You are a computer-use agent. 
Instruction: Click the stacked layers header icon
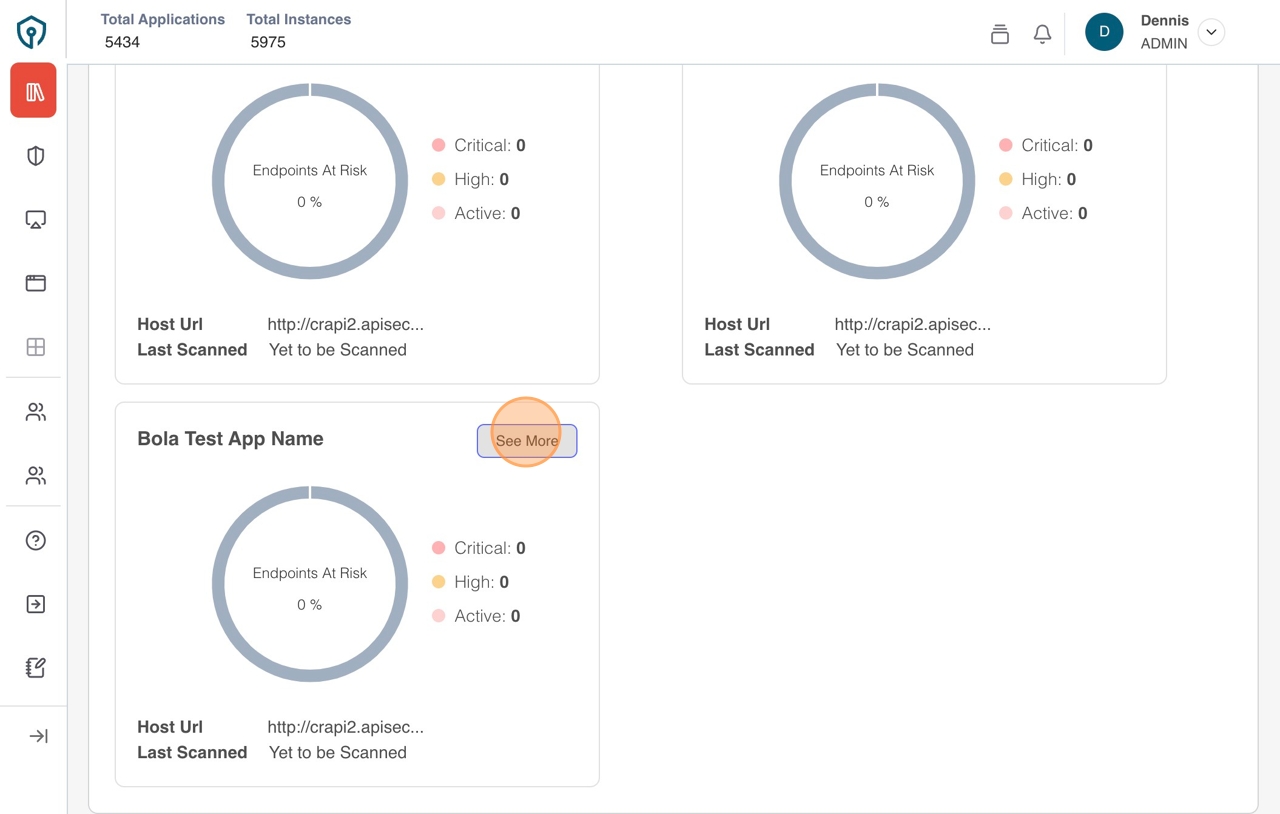(999, 34)
